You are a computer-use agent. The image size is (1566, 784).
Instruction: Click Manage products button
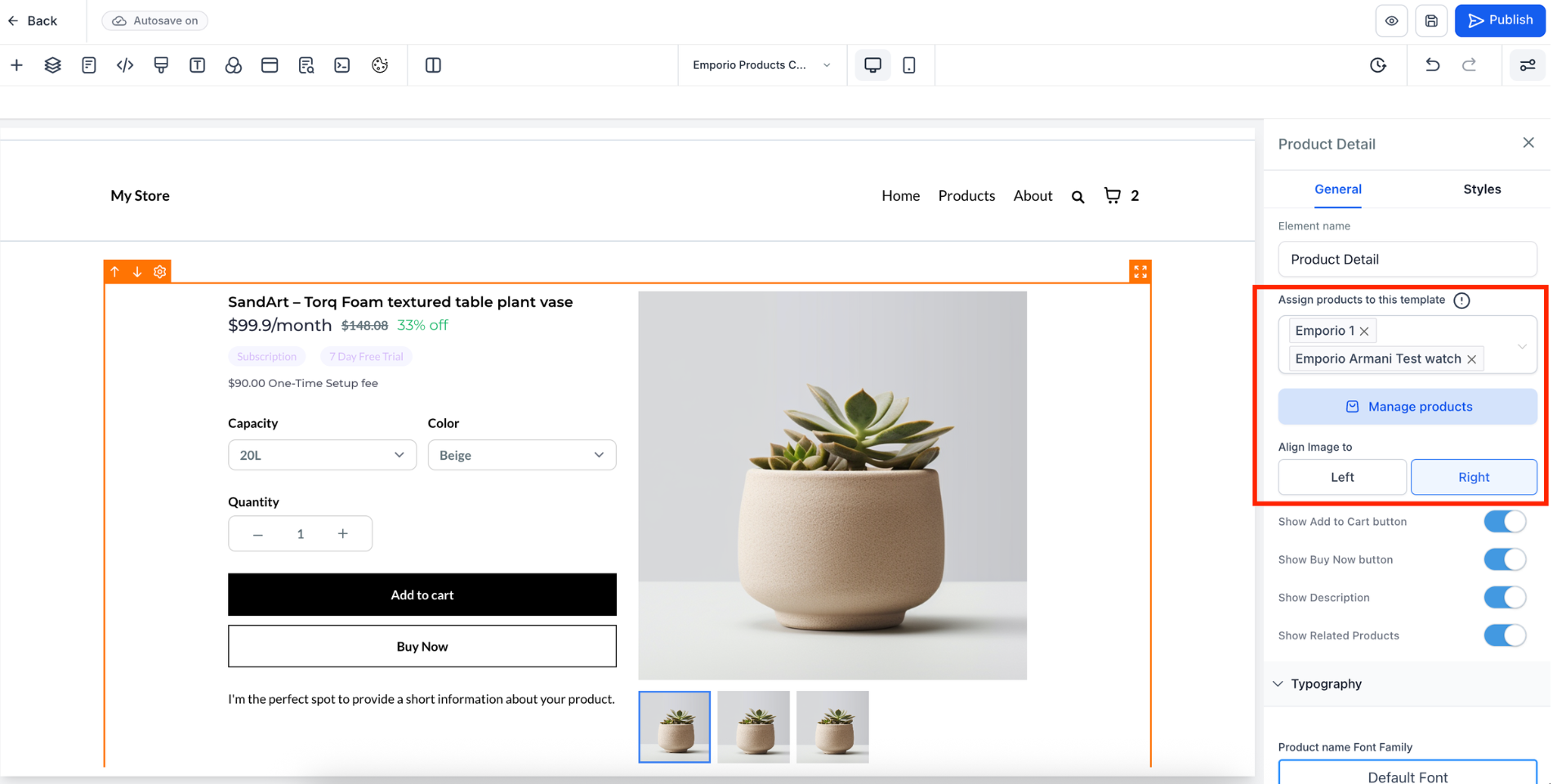click(1408, 407)
